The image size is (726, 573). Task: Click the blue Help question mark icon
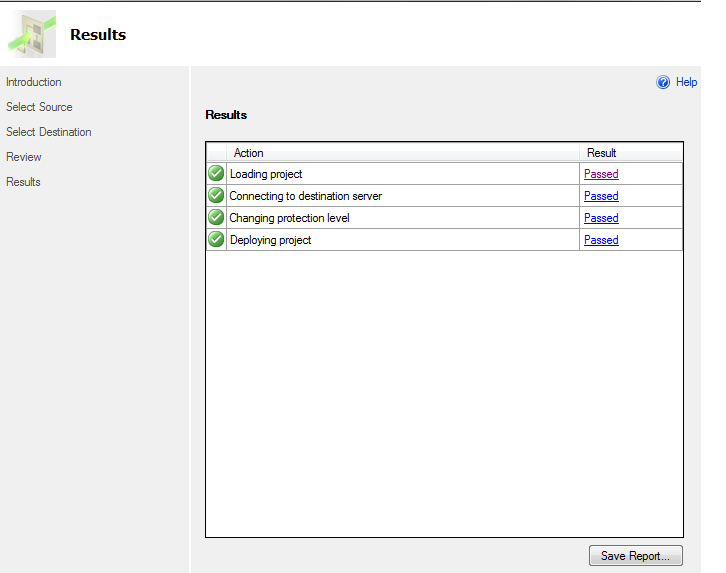[663, 82]
